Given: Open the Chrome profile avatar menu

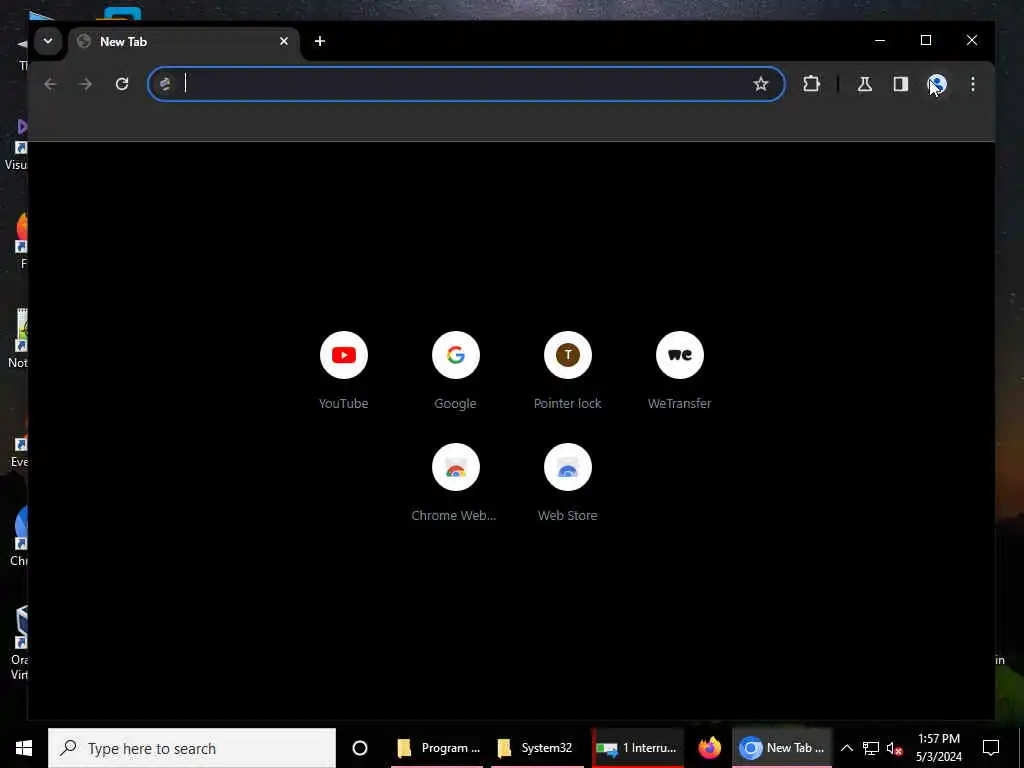Looking at the screenshot, I should 936,84.
